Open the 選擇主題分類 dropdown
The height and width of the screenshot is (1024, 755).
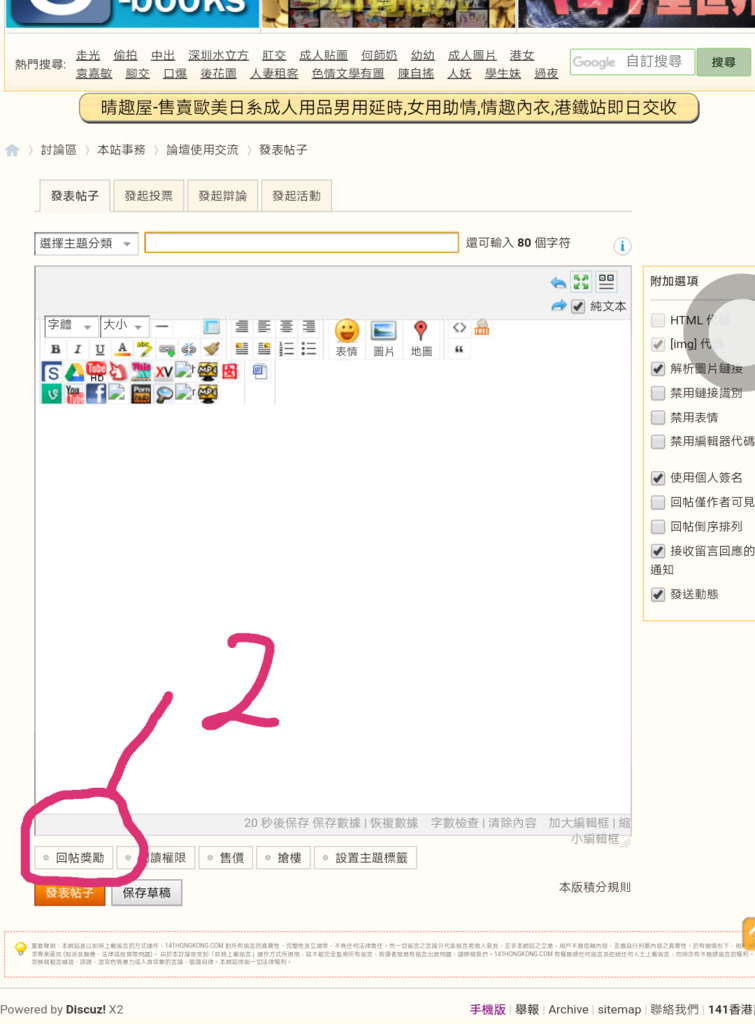pos(86,244)
